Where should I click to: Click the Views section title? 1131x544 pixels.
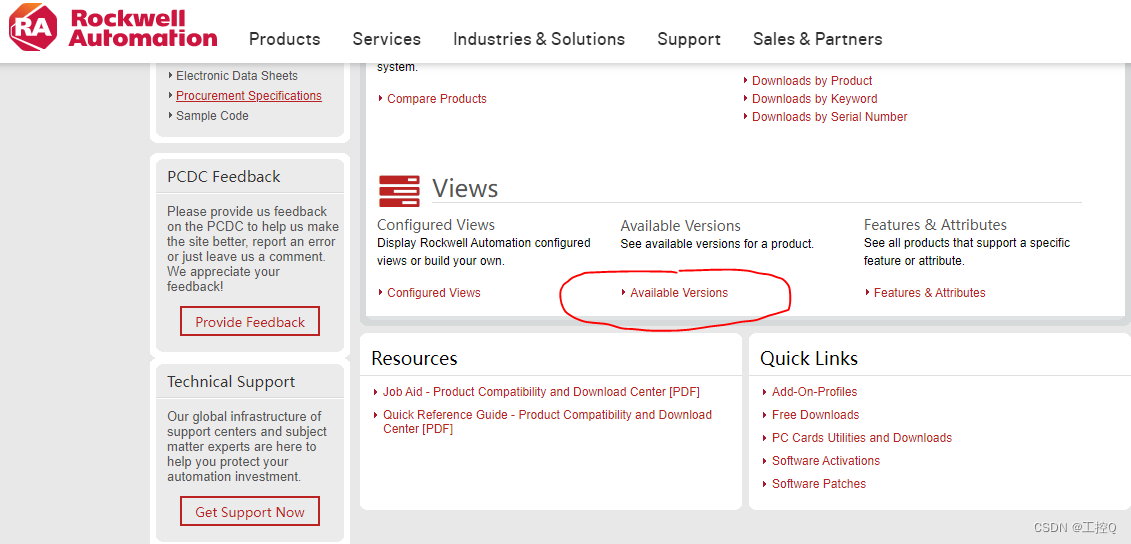coord(465,188)
